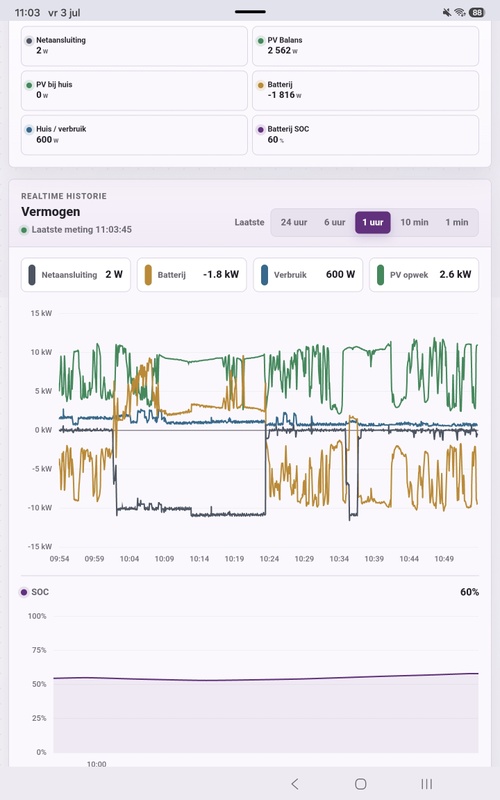Image resolution: width=500 pixels, height=800 pixels.
Task: Tap the Laatste meting 11:03:45 text
Action: point(82,230)
